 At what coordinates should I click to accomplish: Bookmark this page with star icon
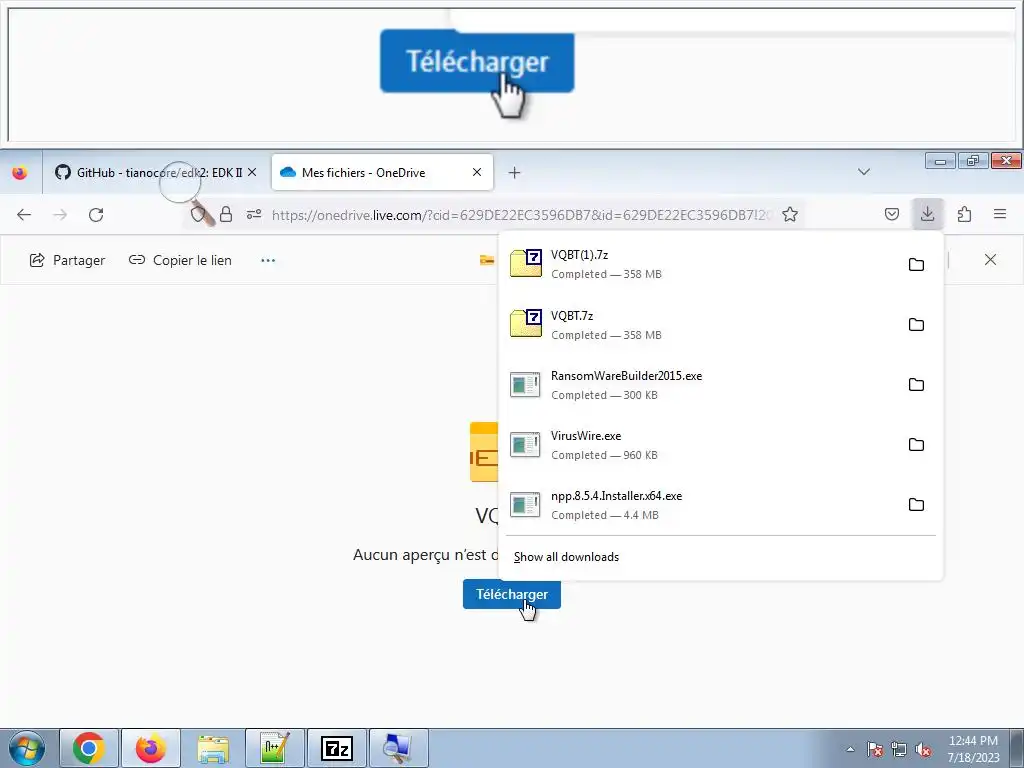tap(790, 214)
